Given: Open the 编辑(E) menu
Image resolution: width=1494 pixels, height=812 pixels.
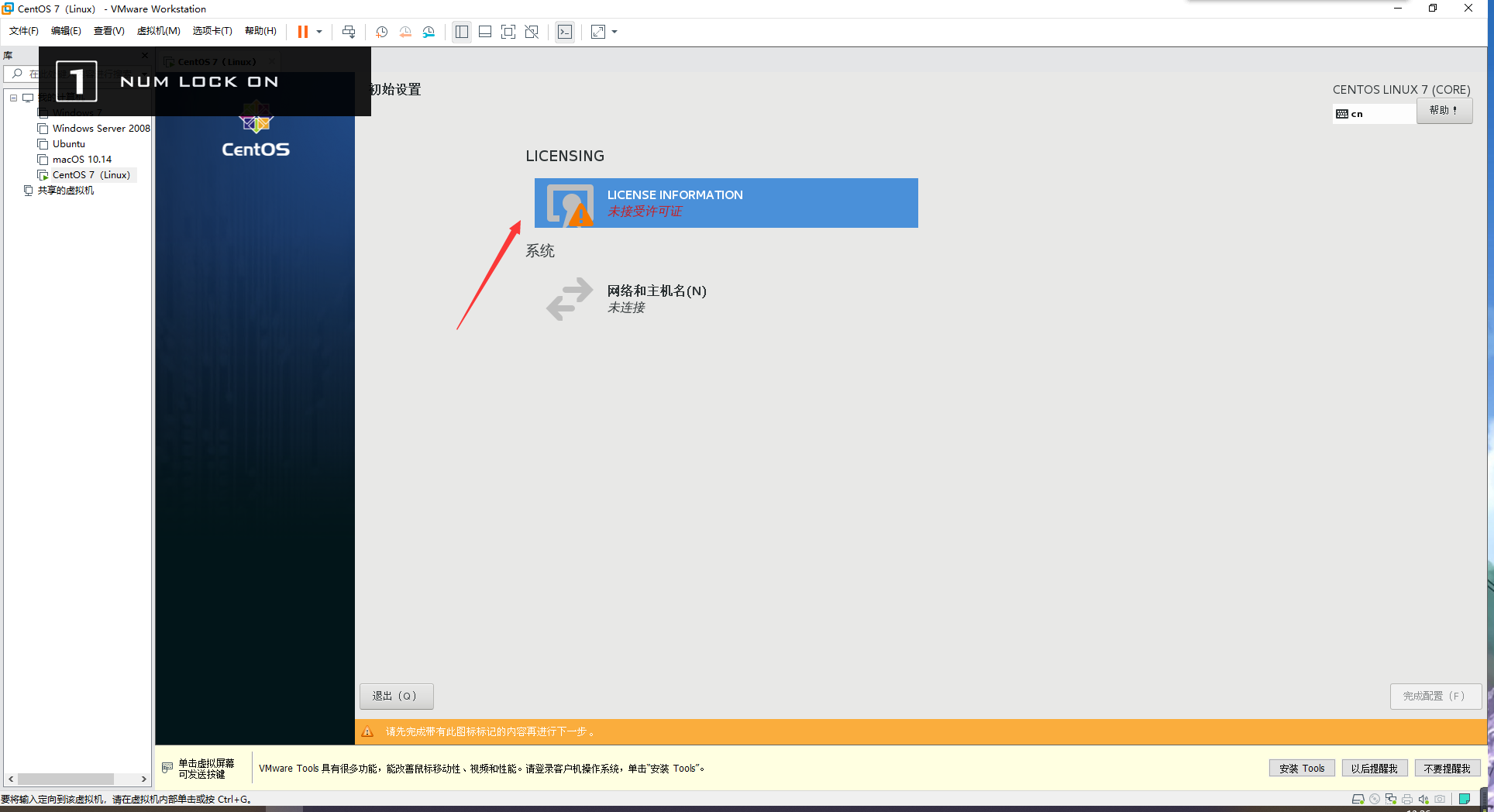Looking at the screenshot, I should [66, 31].
